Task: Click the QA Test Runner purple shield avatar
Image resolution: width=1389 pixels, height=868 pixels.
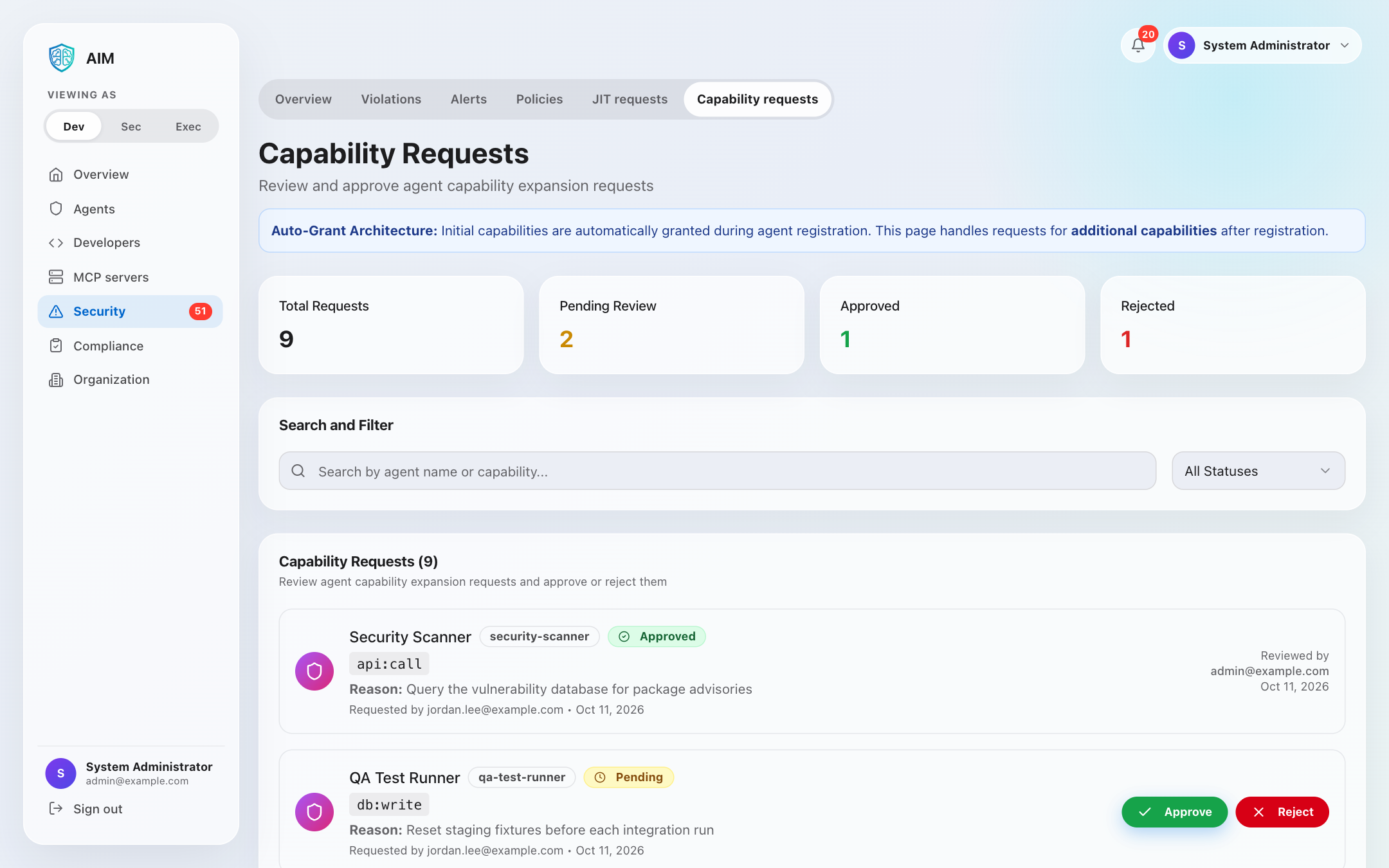Action: tap(314, 812)
